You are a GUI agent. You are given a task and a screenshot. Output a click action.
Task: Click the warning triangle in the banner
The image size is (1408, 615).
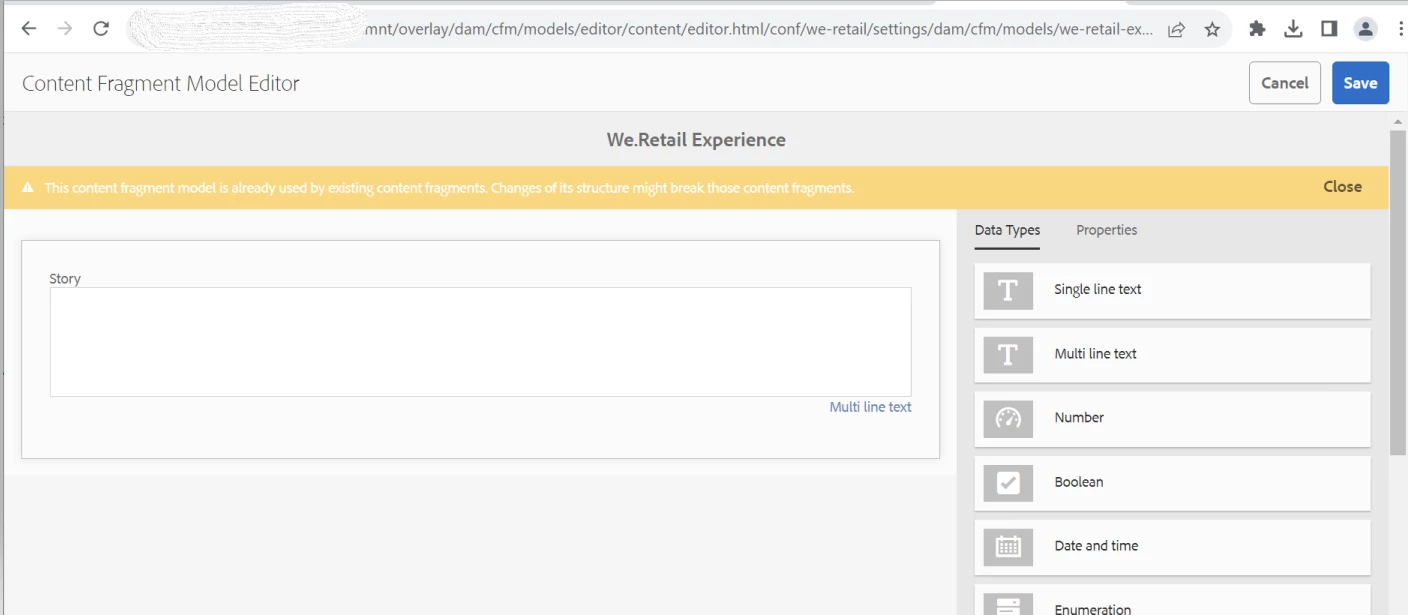point(28,187)
